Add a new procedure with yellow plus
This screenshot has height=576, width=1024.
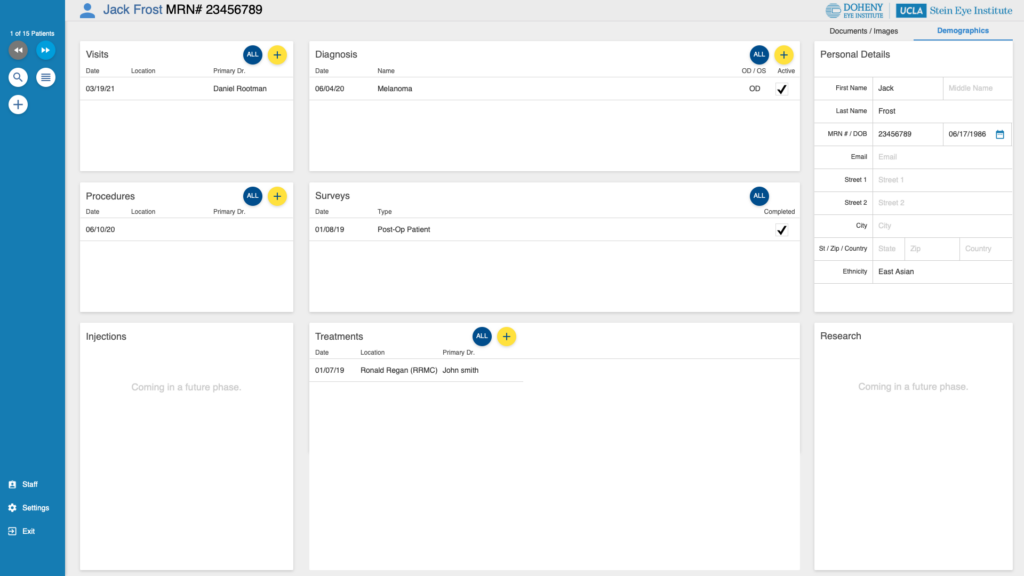point(277,196)
